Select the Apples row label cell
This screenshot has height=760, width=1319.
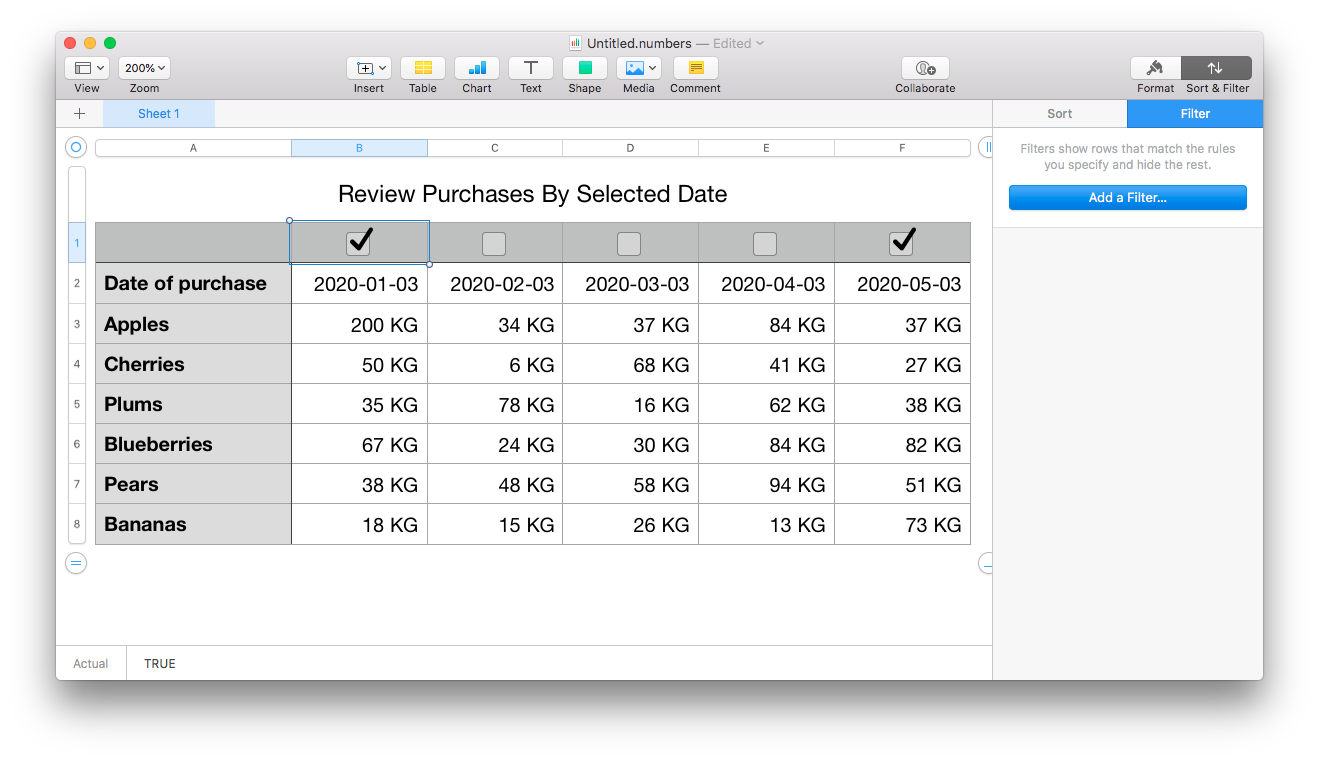pos(194,324)
